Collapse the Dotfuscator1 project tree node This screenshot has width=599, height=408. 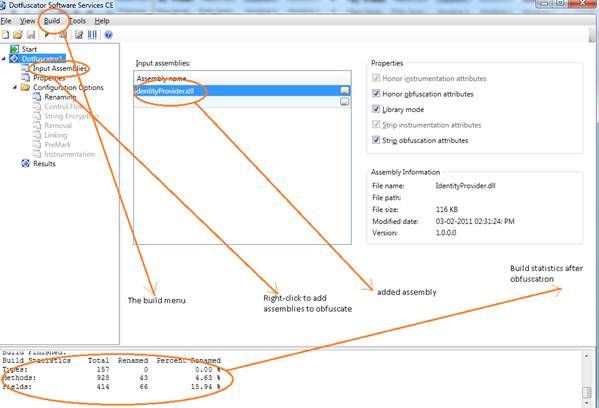tap(4, 58)
